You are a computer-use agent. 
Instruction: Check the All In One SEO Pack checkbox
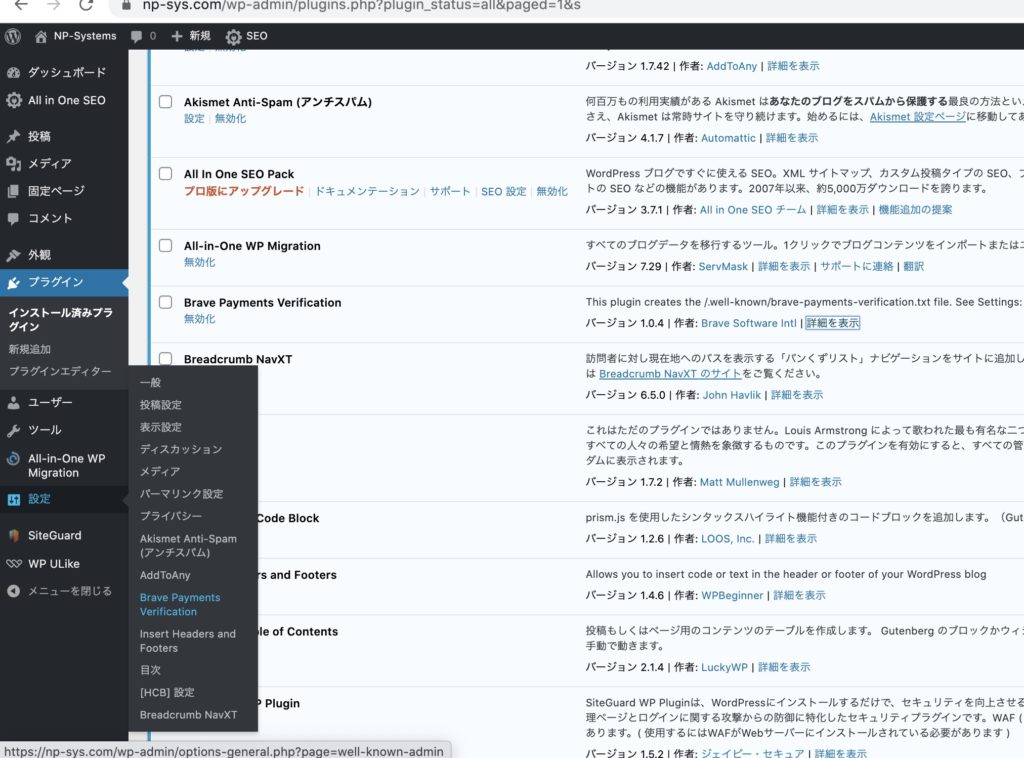coord(166,174)
